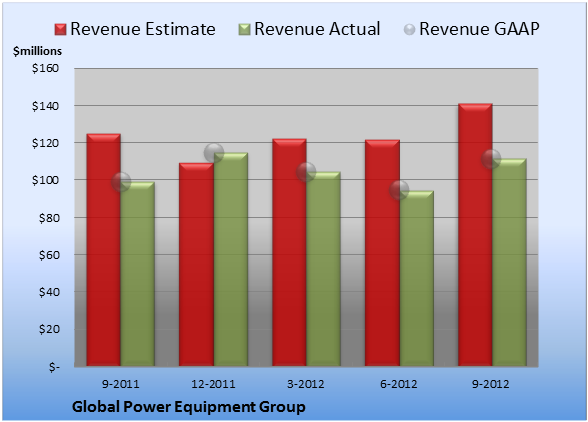
Task: Click the gray Revenue GAAP legend marker
Action: tap(410, 30)
